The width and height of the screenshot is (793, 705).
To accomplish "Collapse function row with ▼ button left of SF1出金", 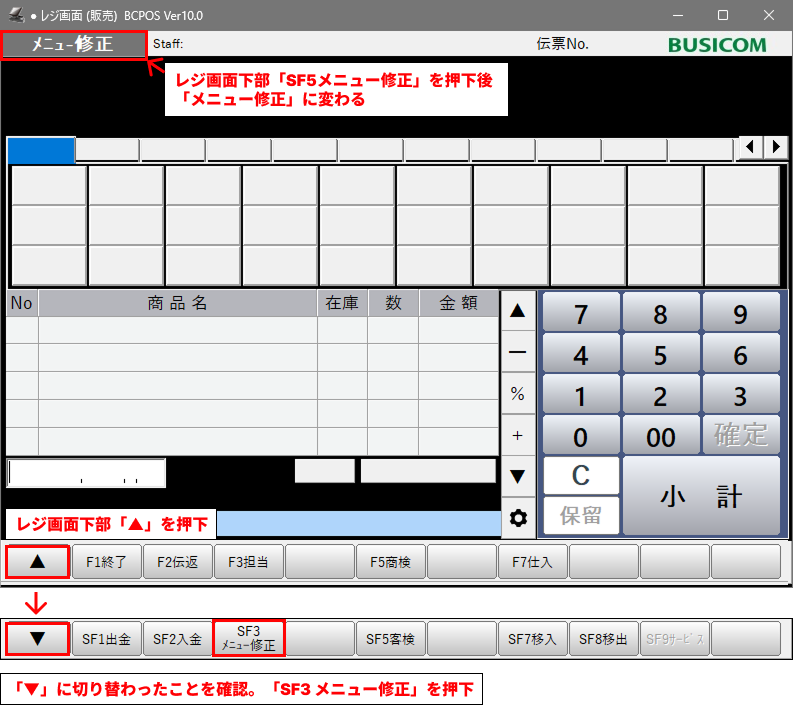I will (x=37, y=638).
